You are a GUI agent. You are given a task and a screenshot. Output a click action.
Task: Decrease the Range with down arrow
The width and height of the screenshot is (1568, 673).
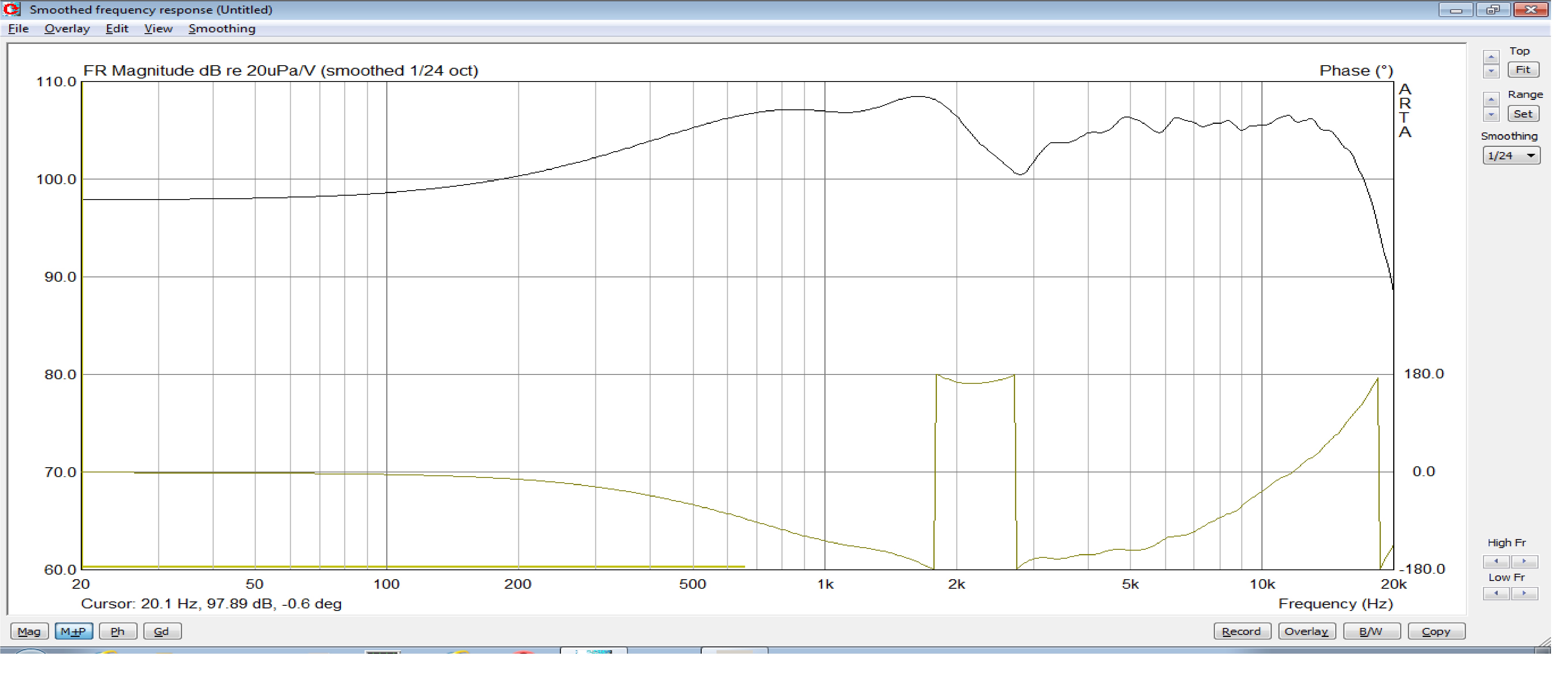click(x=1491, y=114)
